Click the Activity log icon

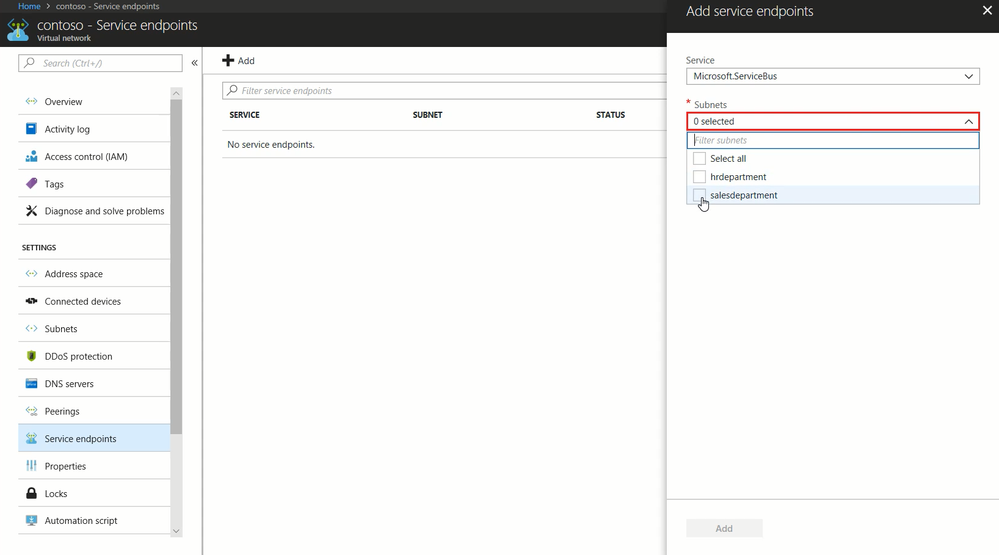pos(31,129)
